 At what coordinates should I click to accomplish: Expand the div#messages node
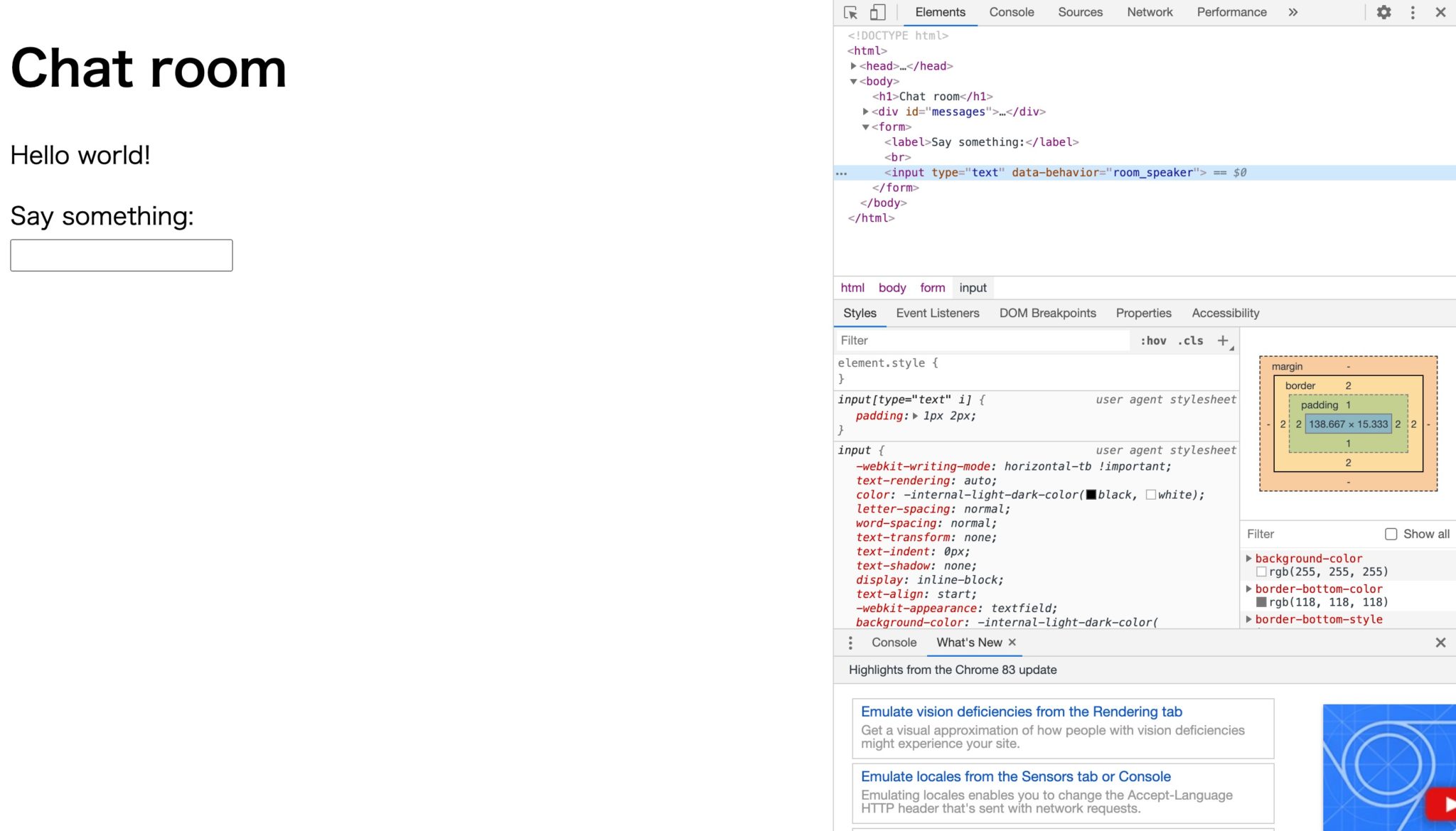tap(865, 112)
